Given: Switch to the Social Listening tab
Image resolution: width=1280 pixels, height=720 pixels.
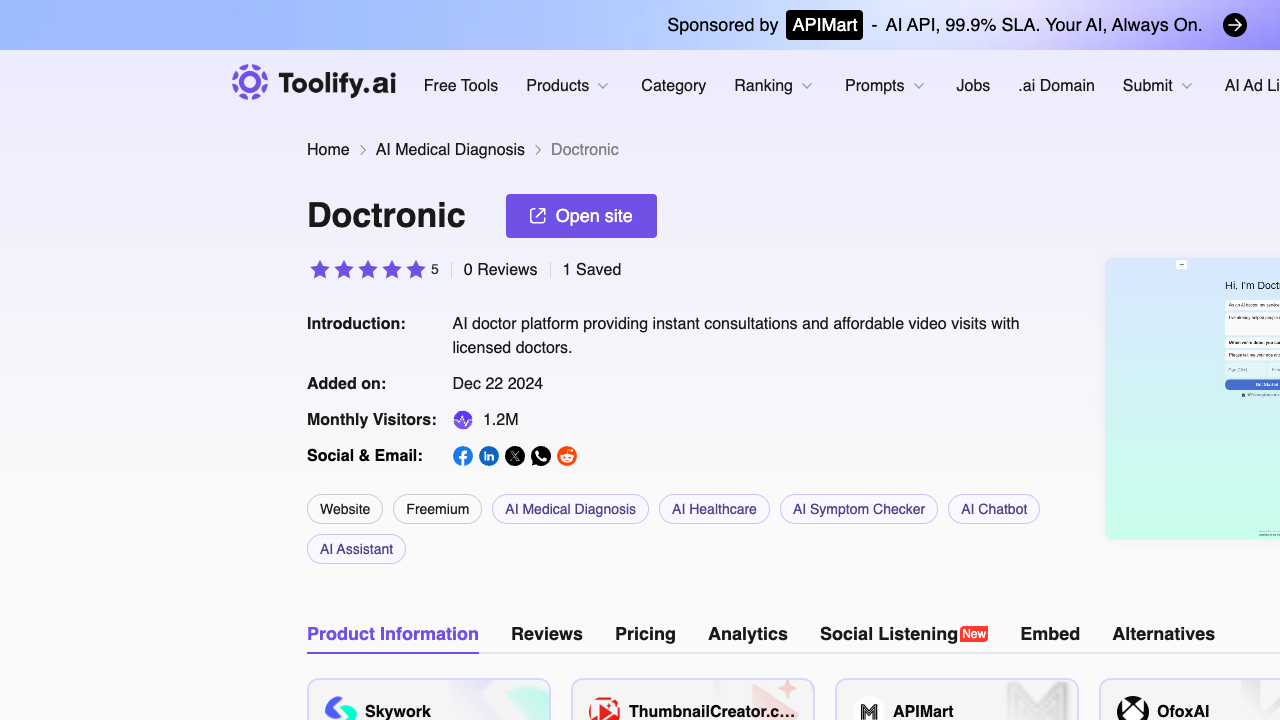Looking at the screenshot, I should click(904, 634).
